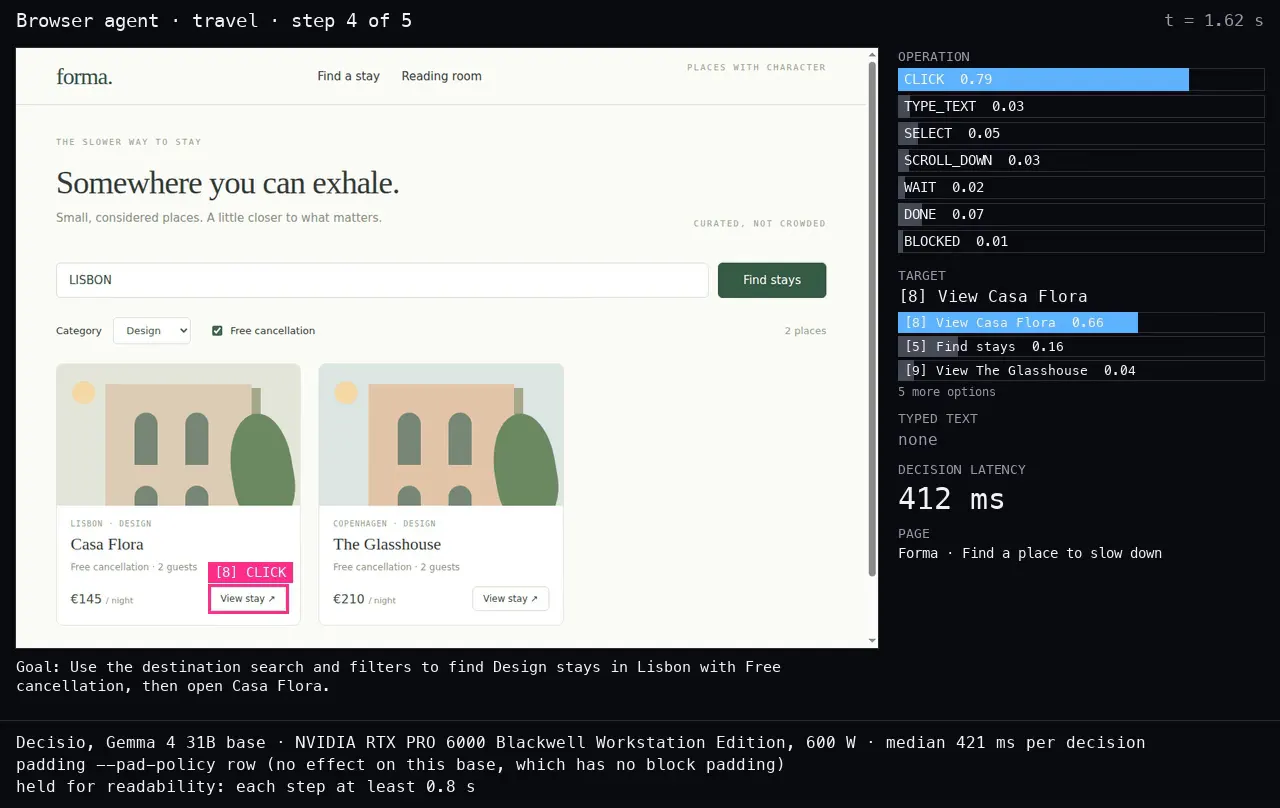
Task: Select the Casa Flora building illustration
Action: tap(179, 435)
